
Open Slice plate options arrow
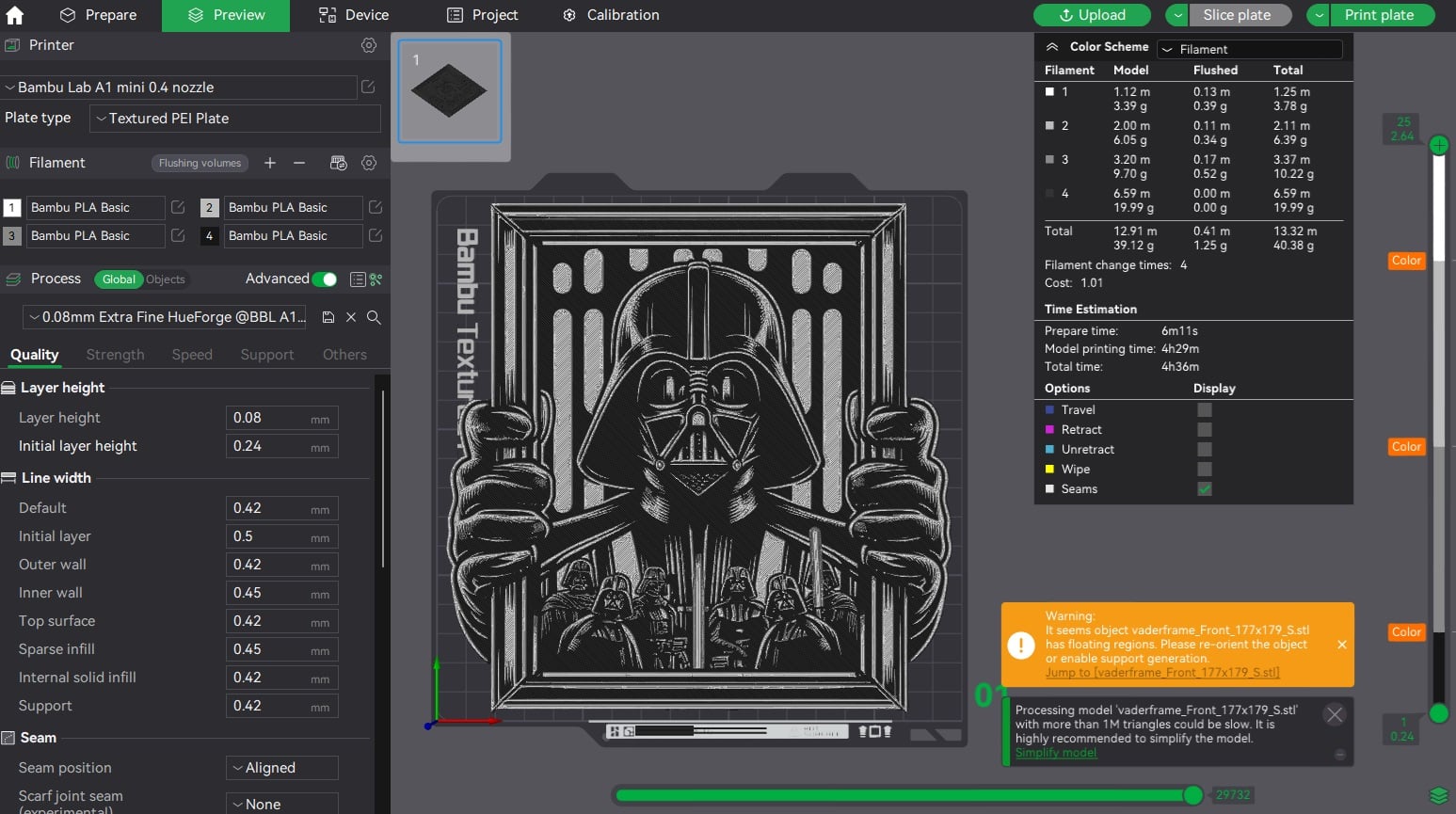point(1176,15)
